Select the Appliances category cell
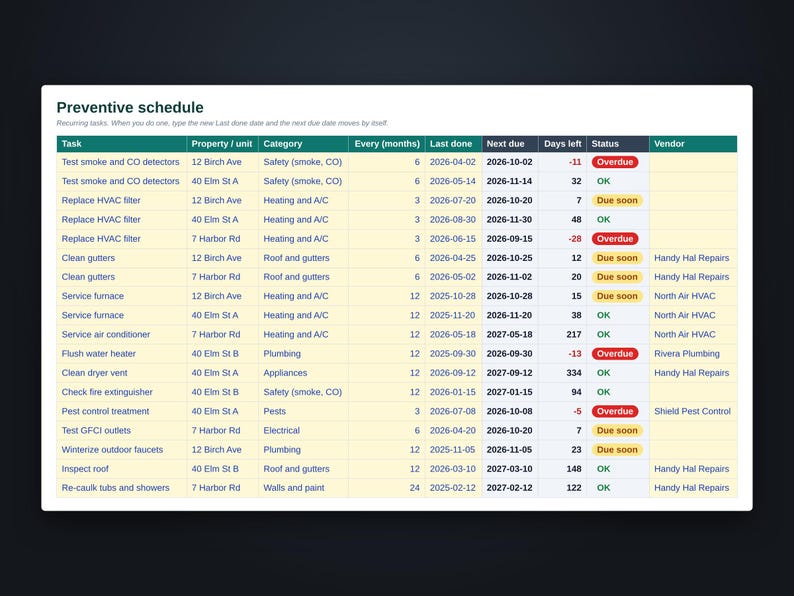 tap(303, 373)
